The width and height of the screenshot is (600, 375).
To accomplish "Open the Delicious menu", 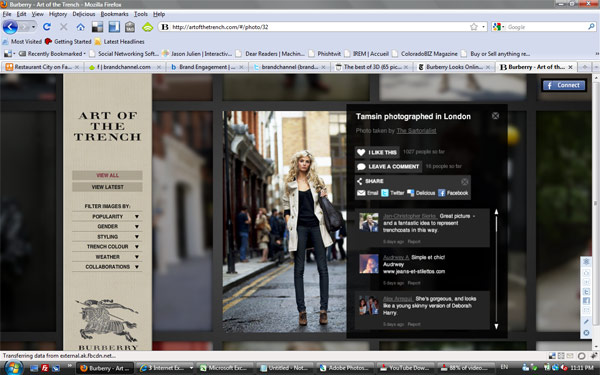I will click(x=84, y=14).
